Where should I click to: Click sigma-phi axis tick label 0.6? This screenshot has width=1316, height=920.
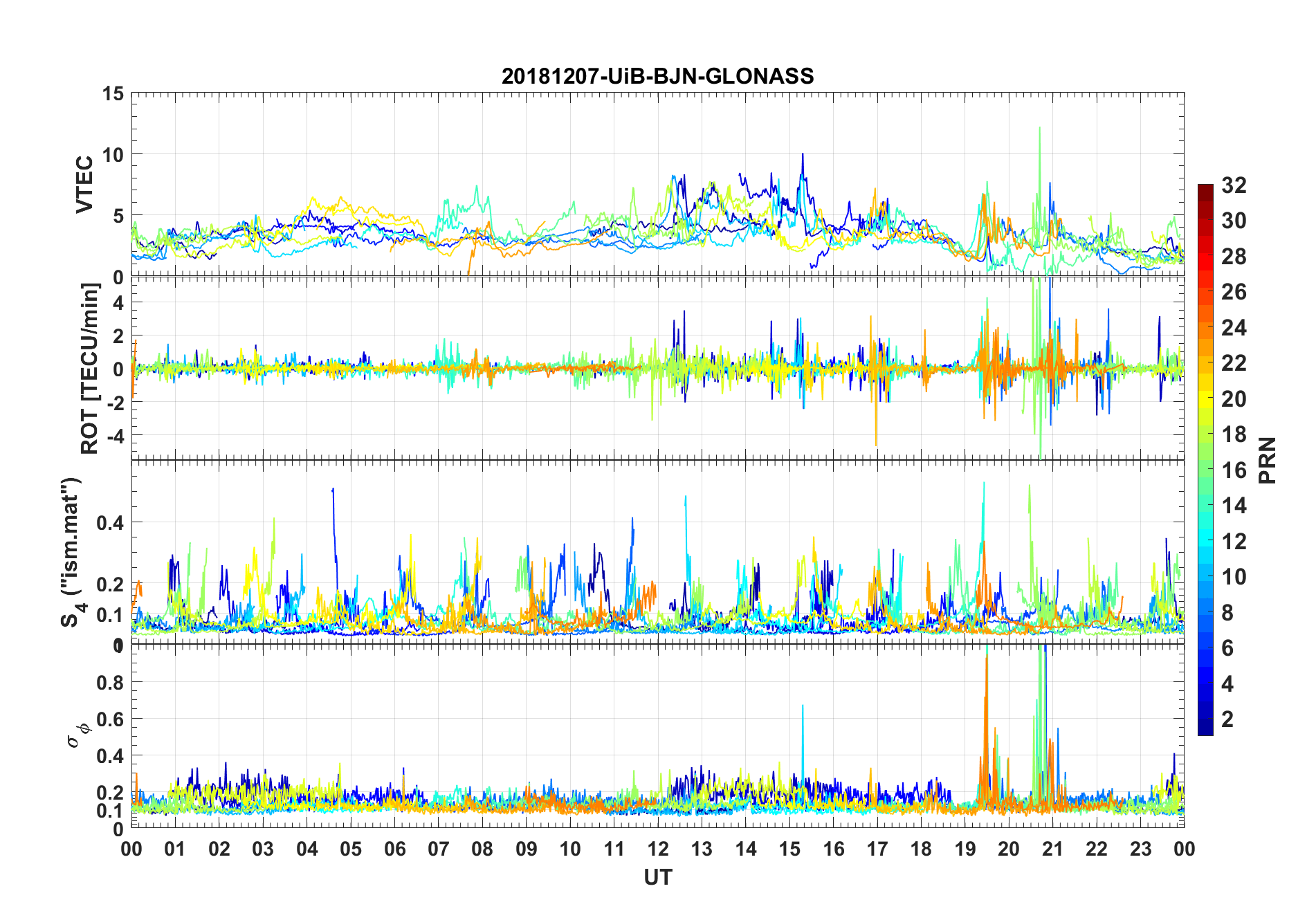[x=110, y=719]
